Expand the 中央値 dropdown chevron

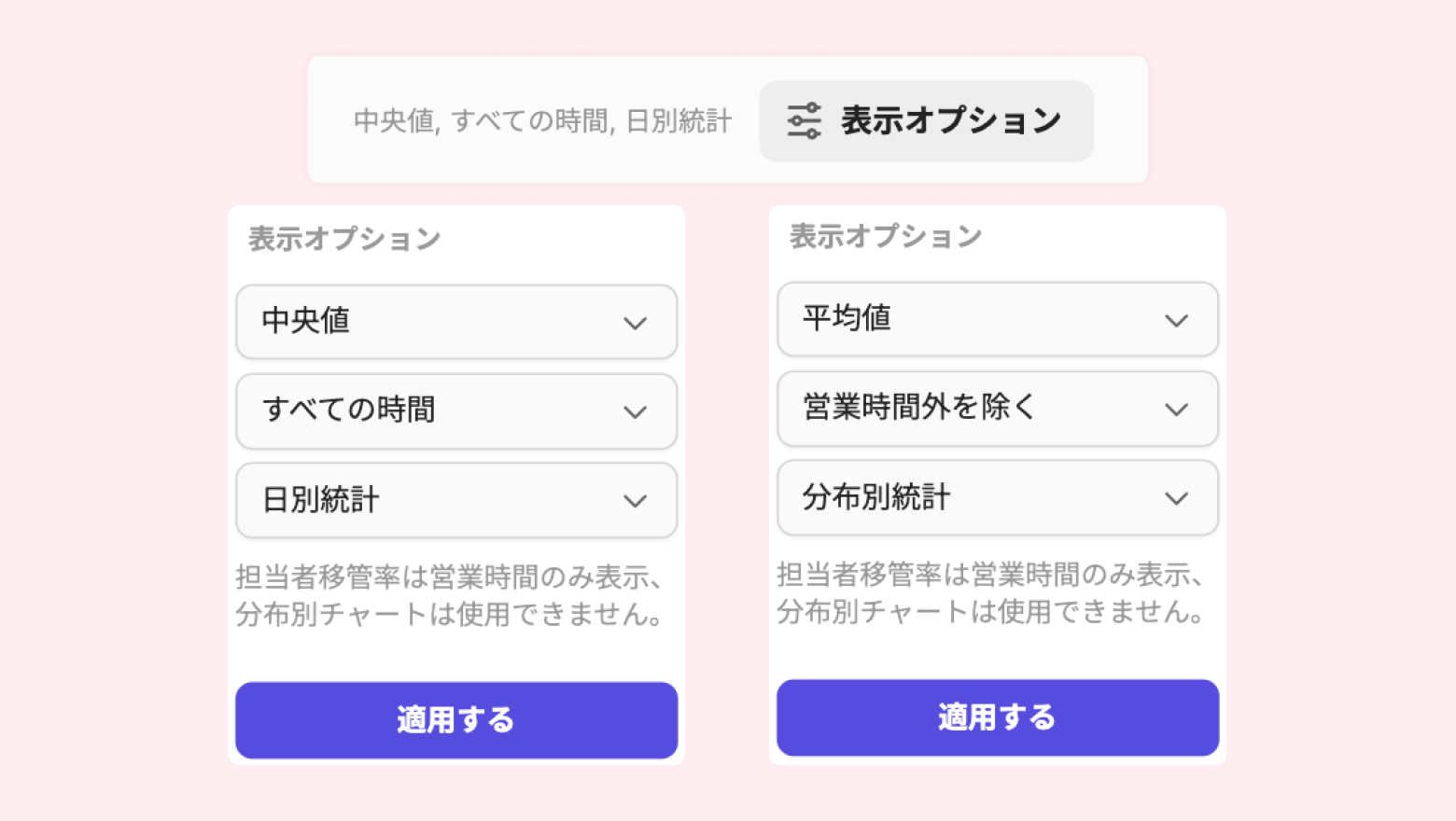(x=636, y=323)
